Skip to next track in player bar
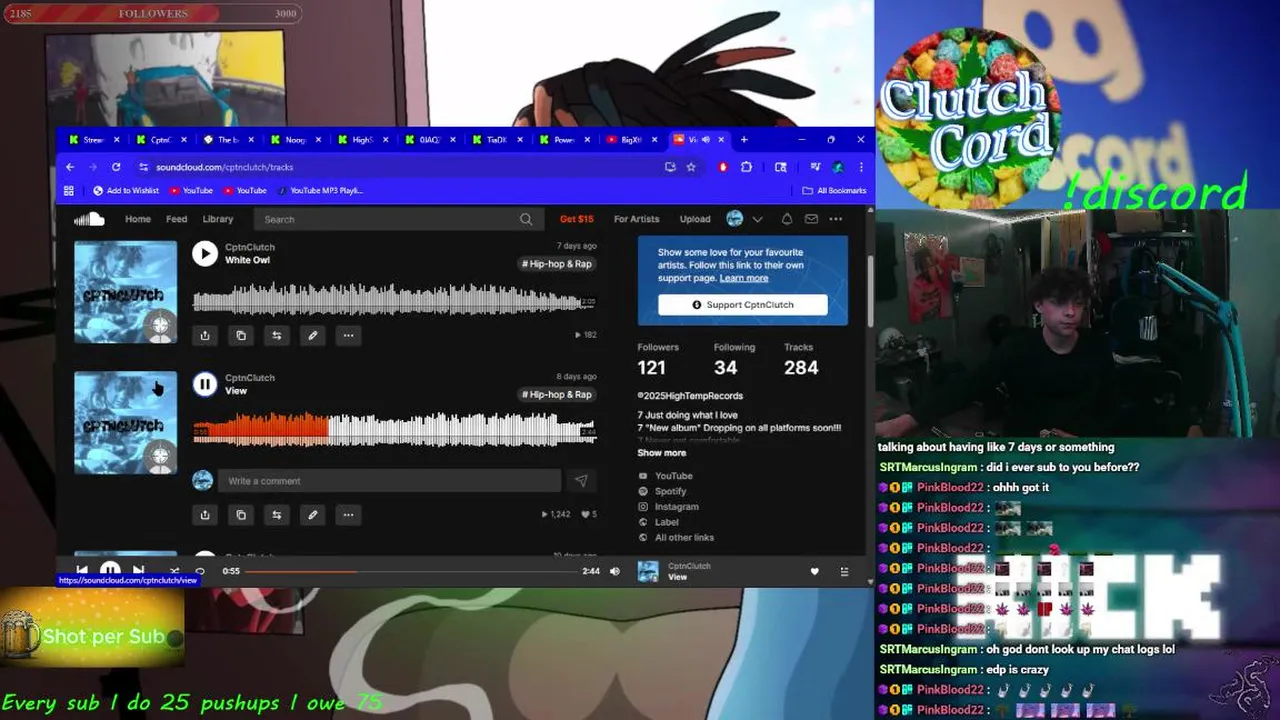 point(139,571)
